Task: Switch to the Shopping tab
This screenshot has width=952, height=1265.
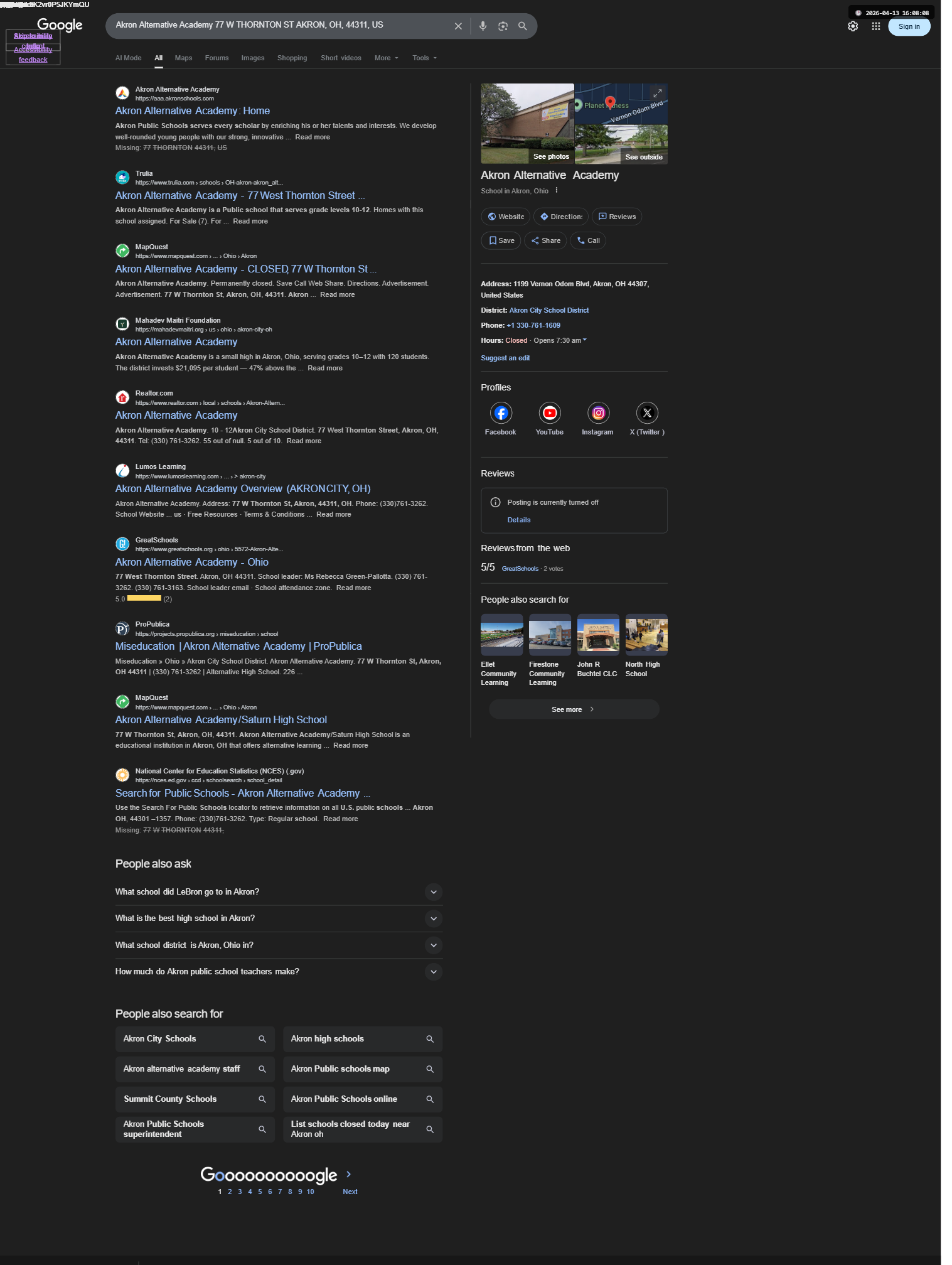Action: pyautogui.click(x=292, y=58)
